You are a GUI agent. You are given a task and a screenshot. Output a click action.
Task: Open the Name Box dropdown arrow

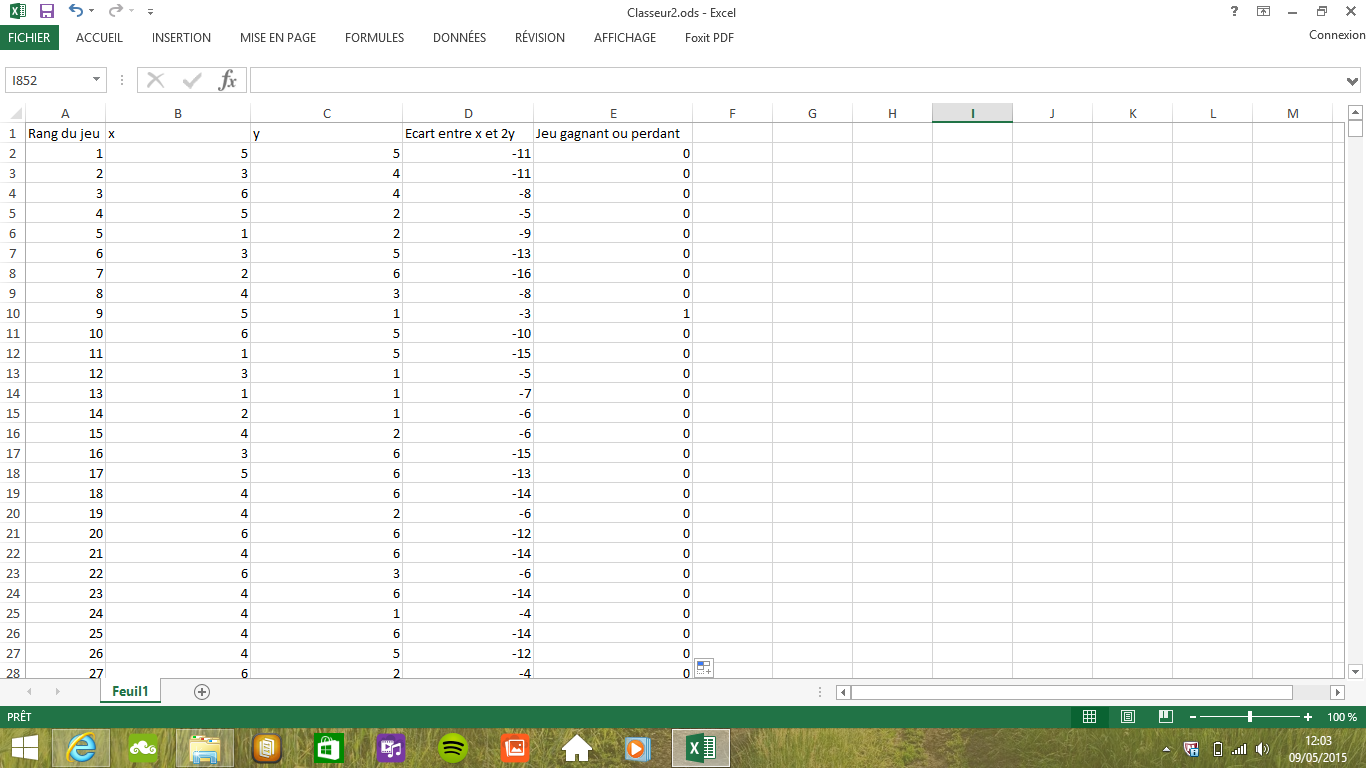click(97, 80)
